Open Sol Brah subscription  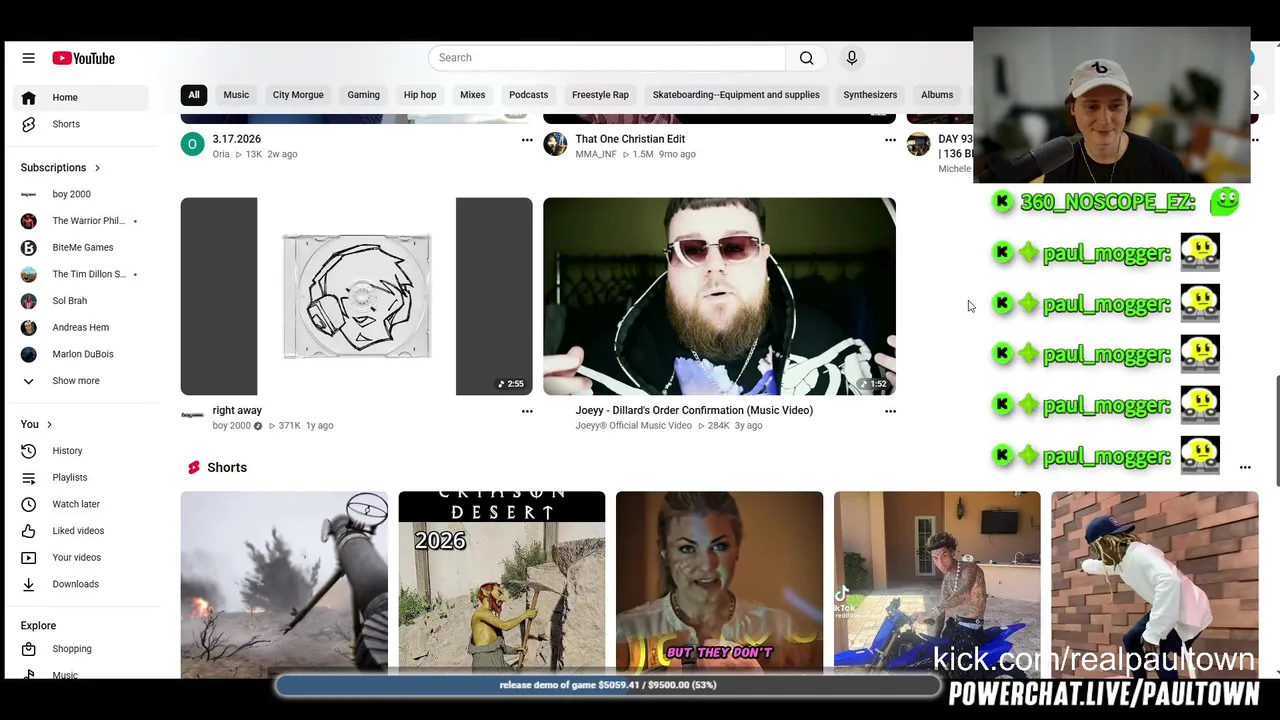(x=81, y=301)
